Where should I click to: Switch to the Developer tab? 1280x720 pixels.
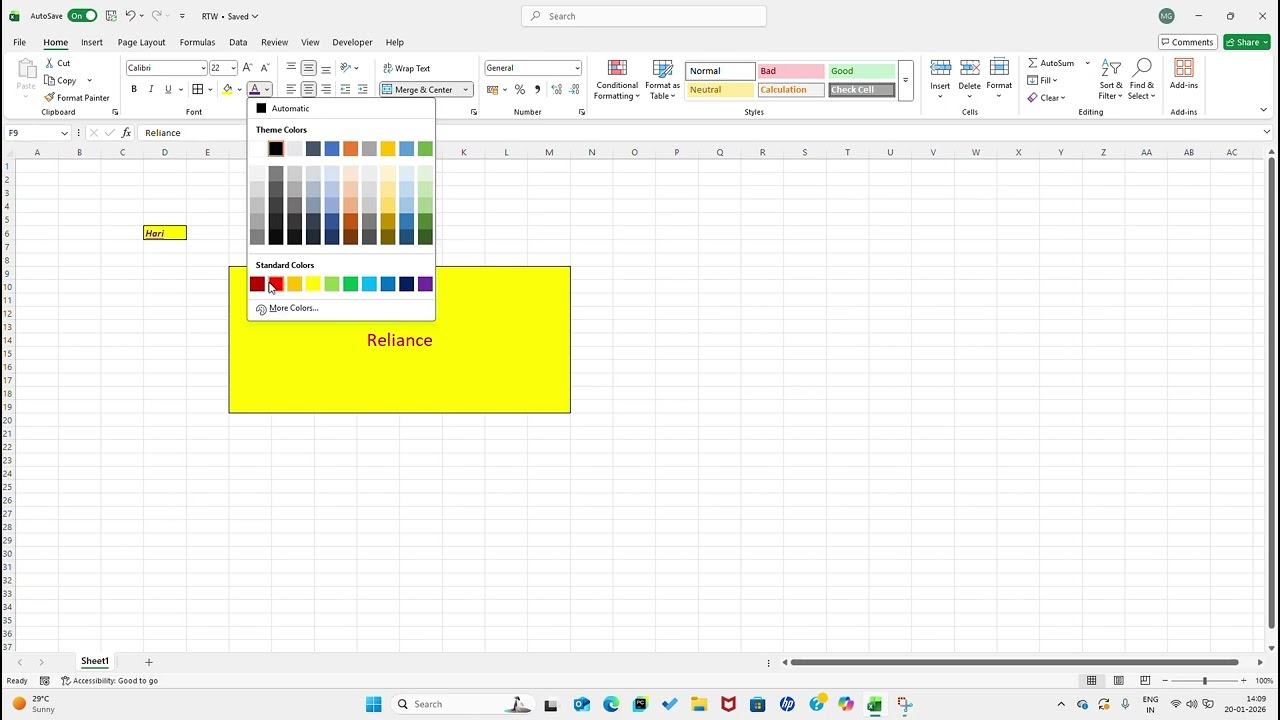point(352,42)
